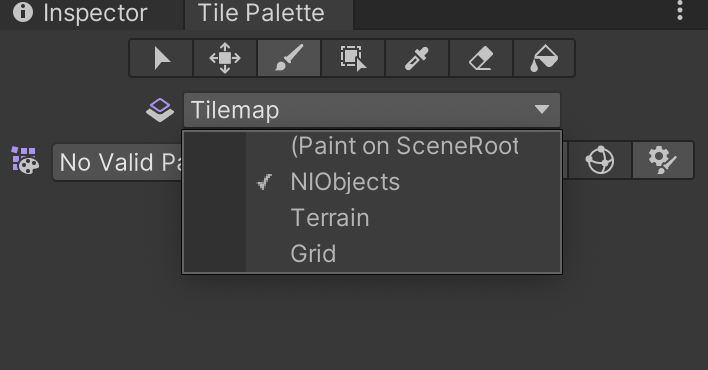
Task: Toggle the palette grid gizmo globe icon
Action: point(600,160)
